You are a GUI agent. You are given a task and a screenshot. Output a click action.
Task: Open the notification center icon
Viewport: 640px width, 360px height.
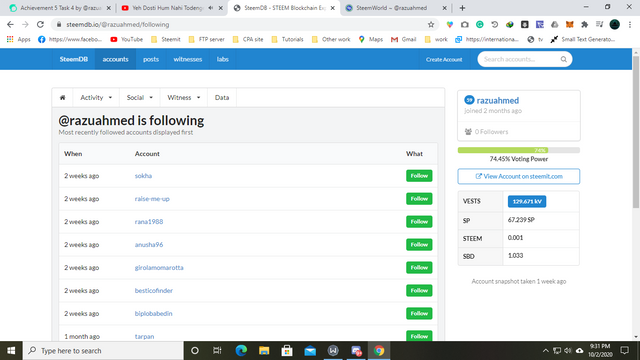pos(624,351)
